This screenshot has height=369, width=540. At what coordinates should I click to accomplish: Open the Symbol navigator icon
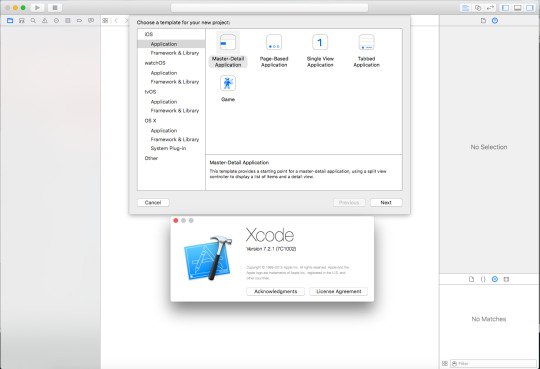click(22, 21)
